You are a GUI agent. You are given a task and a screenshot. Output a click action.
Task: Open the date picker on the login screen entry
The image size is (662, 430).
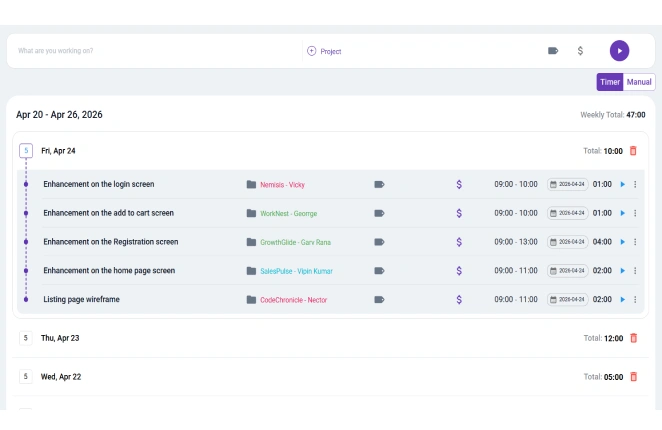point(567,184)
